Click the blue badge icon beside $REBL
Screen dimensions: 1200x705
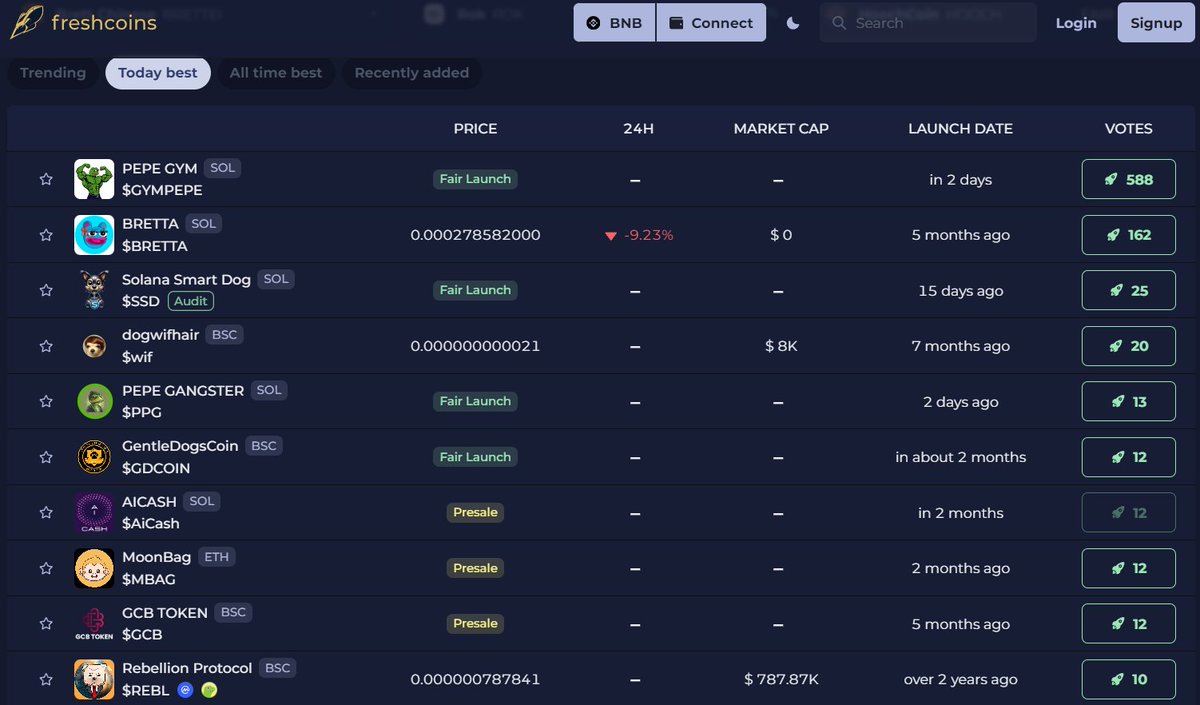(185, 690)
